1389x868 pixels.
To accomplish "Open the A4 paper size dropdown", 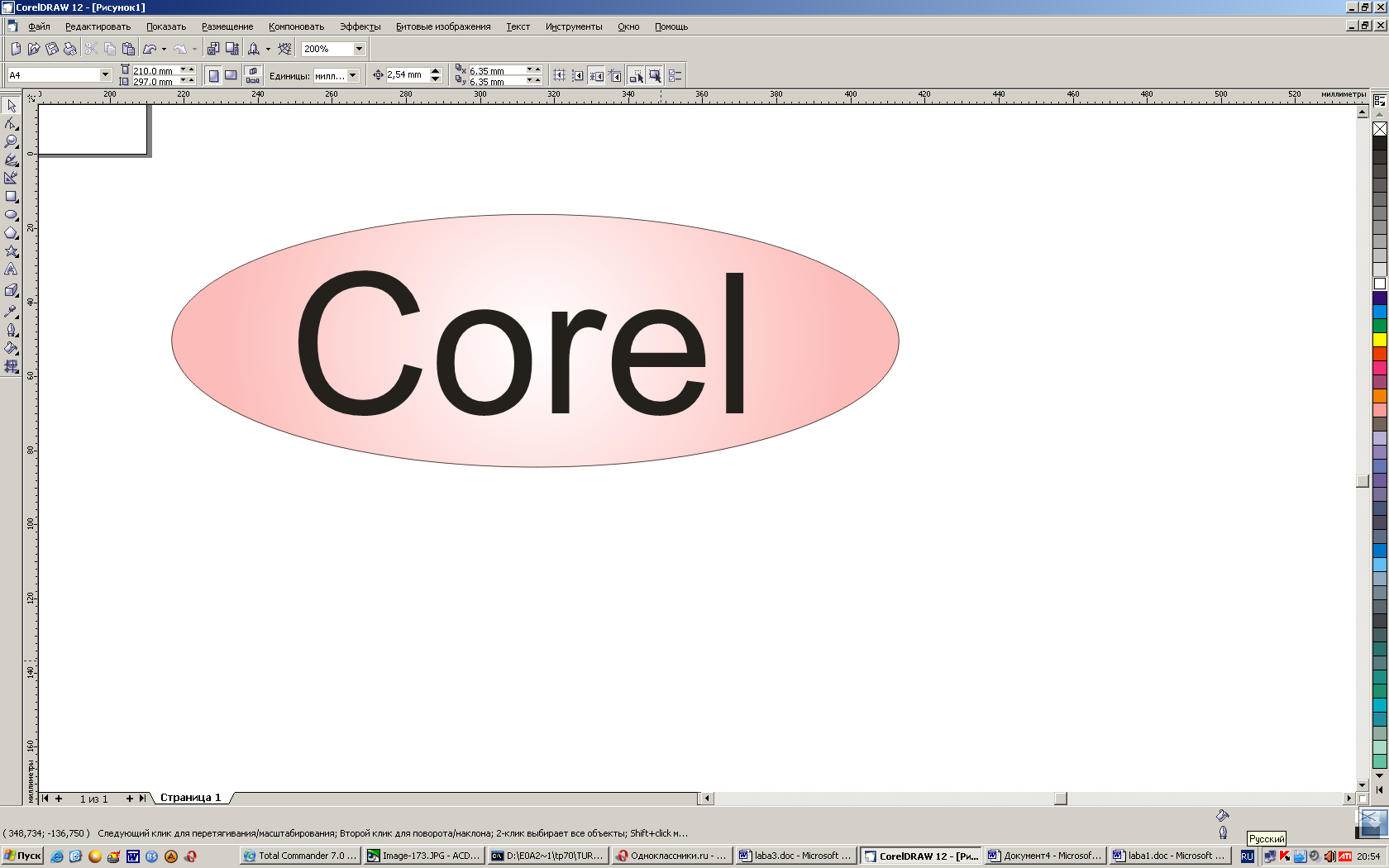I will coord(105,75).
